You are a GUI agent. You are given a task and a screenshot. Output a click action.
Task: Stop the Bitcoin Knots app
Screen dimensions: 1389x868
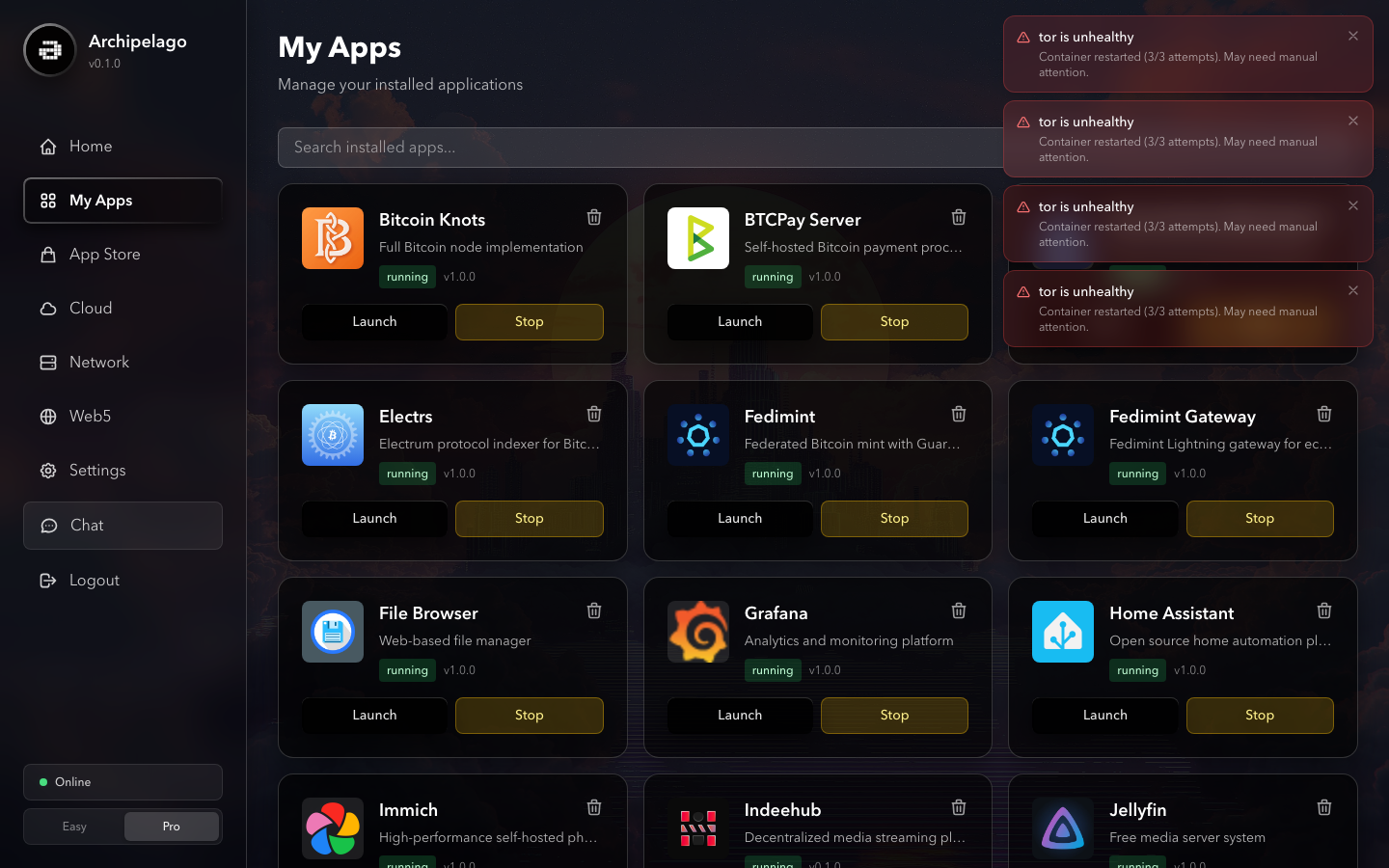[x=529, y=322]
